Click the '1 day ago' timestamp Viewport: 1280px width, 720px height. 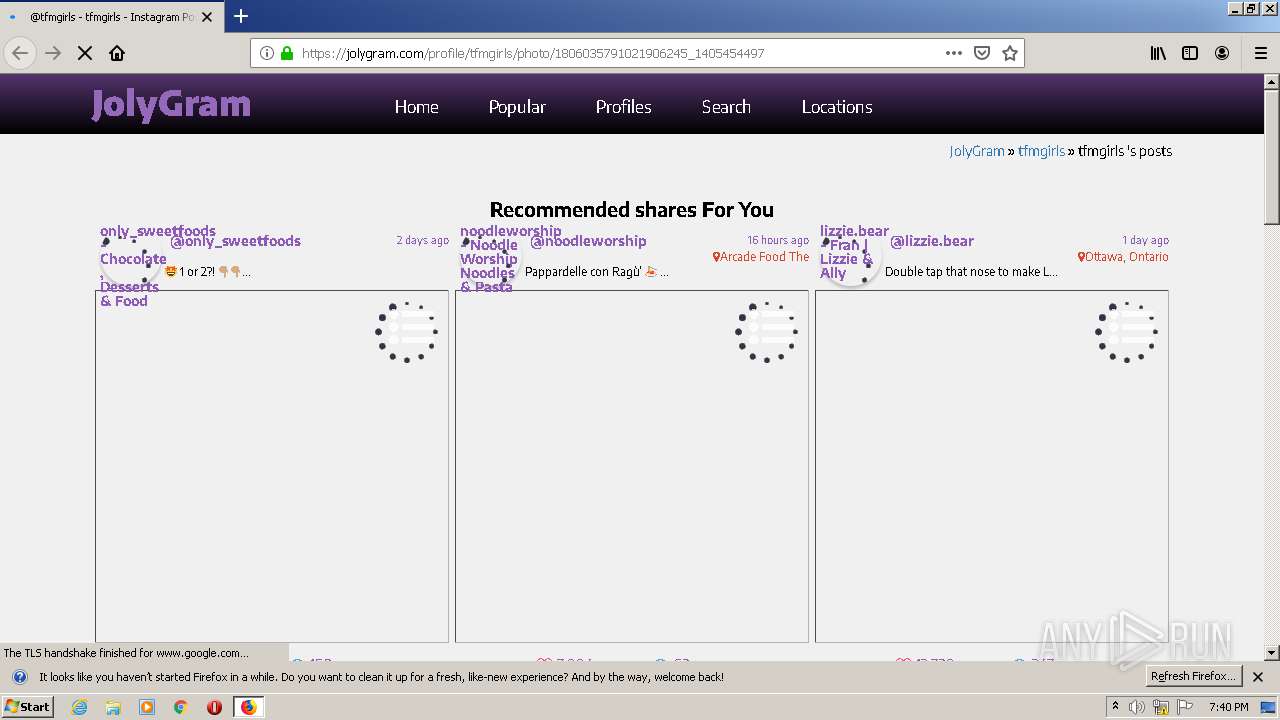1145,240
